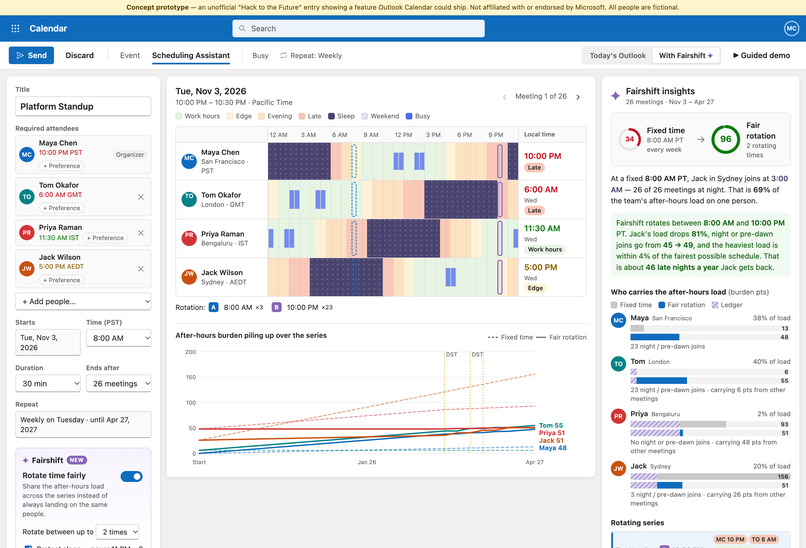806x548 pixels.
Task: Click the 'Tom 55' chart label
Action: coord(551,426)
